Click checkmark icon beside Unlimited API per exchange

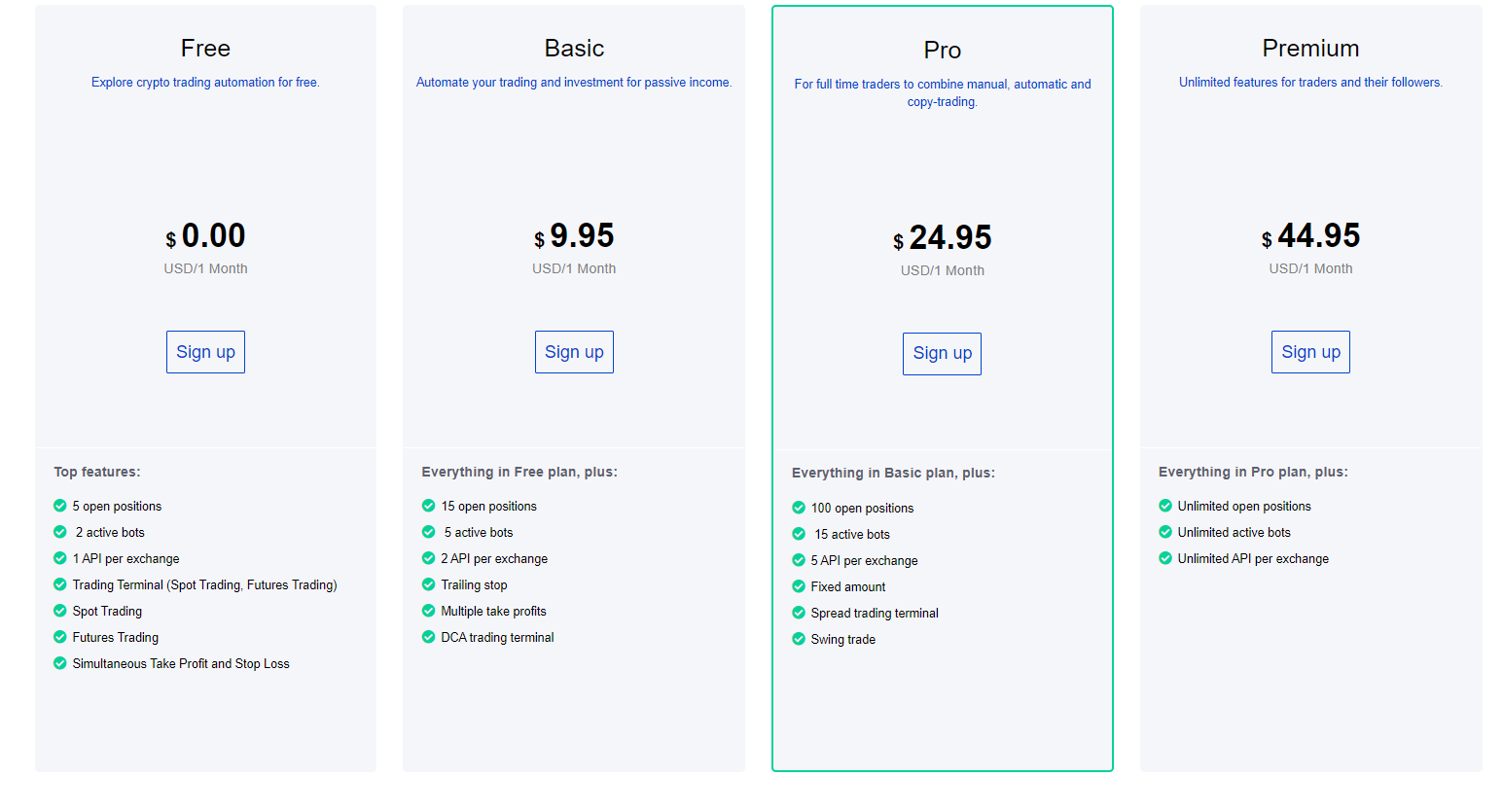click(x=1165, y=558)
